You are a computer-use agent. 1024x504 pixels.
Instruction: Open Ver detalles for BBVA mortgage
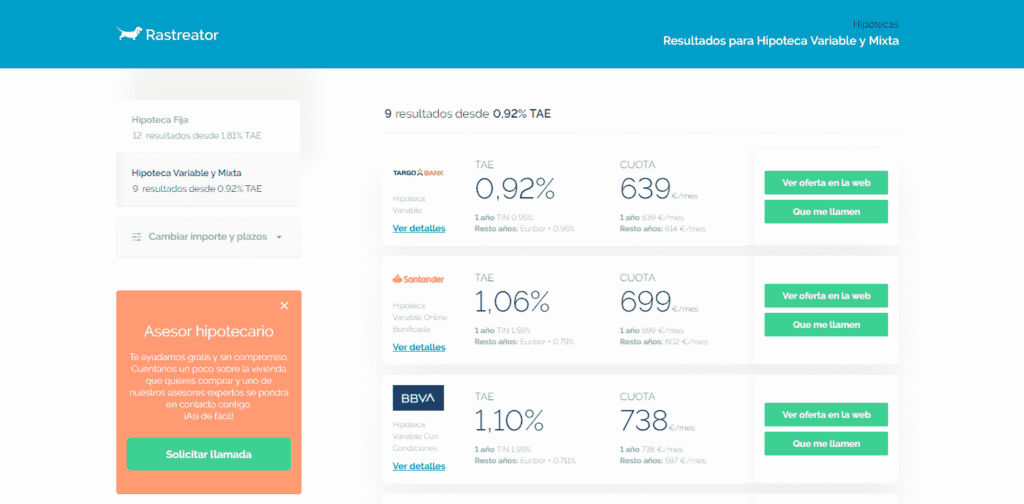[x=419, y=466]
